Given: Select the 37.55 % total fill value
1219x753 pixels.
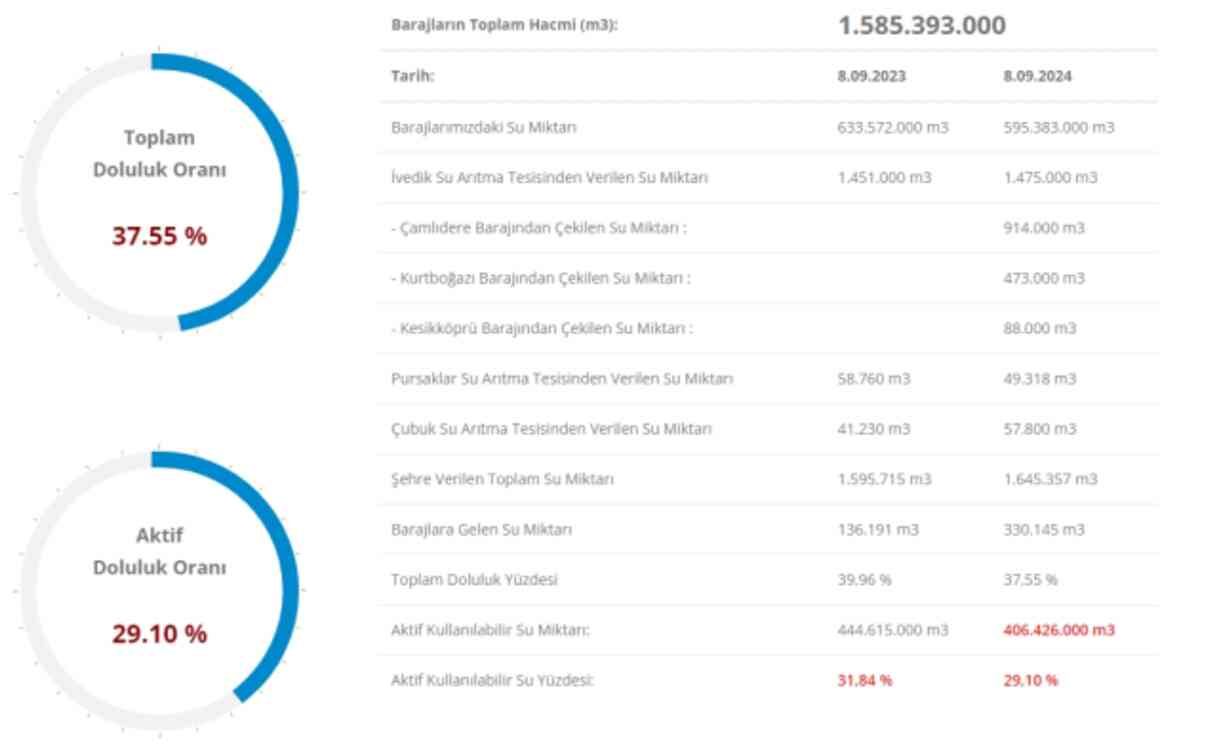Looking at the screenshot, I should click(x=159, y=237).
